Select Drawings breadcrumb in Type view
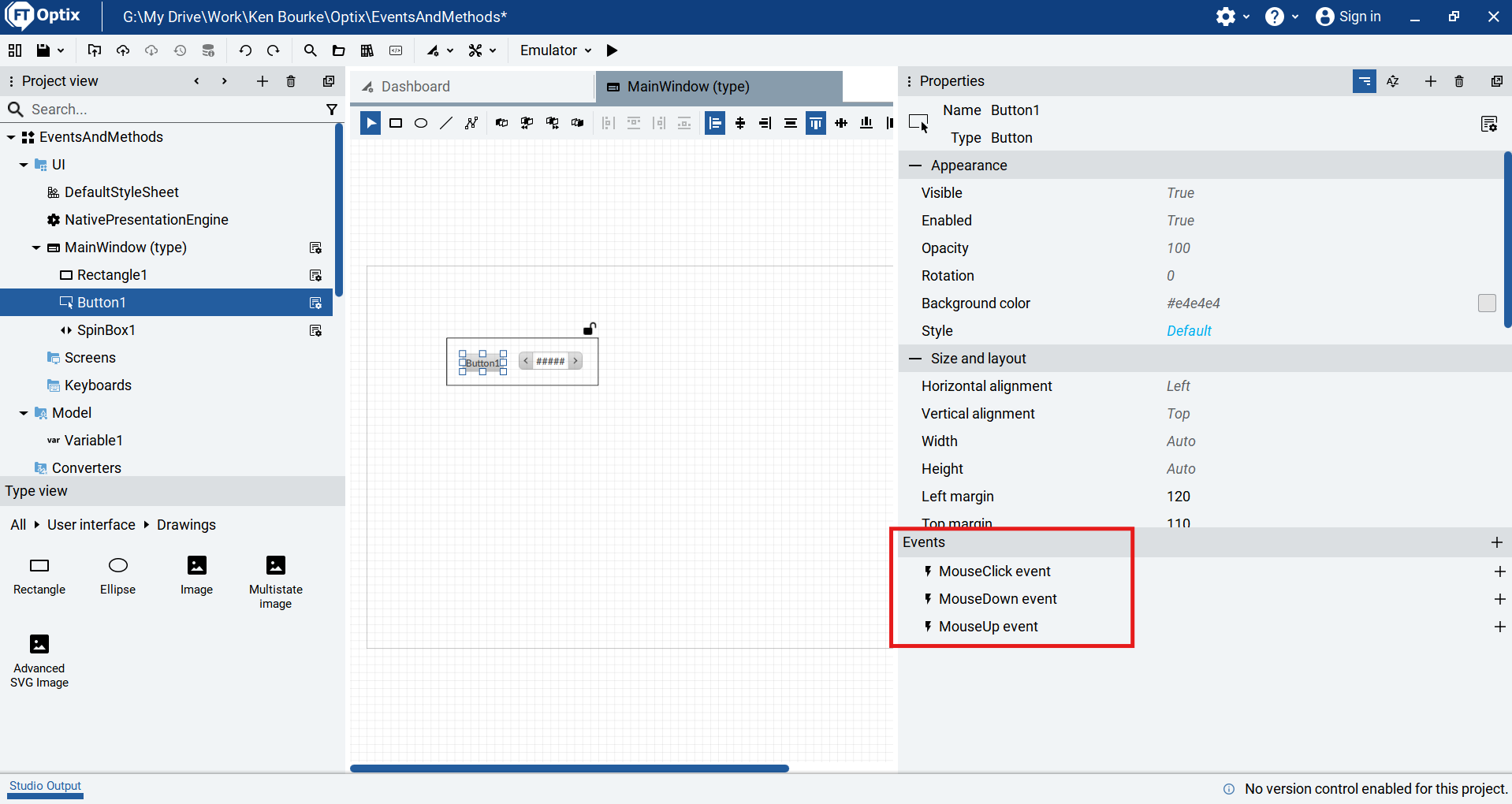Screen dimensions: 1512x804 pos(186,525)
